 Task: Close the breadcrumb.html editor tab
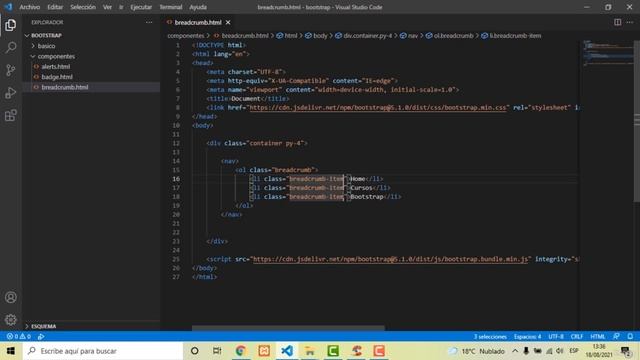point(228,22)
